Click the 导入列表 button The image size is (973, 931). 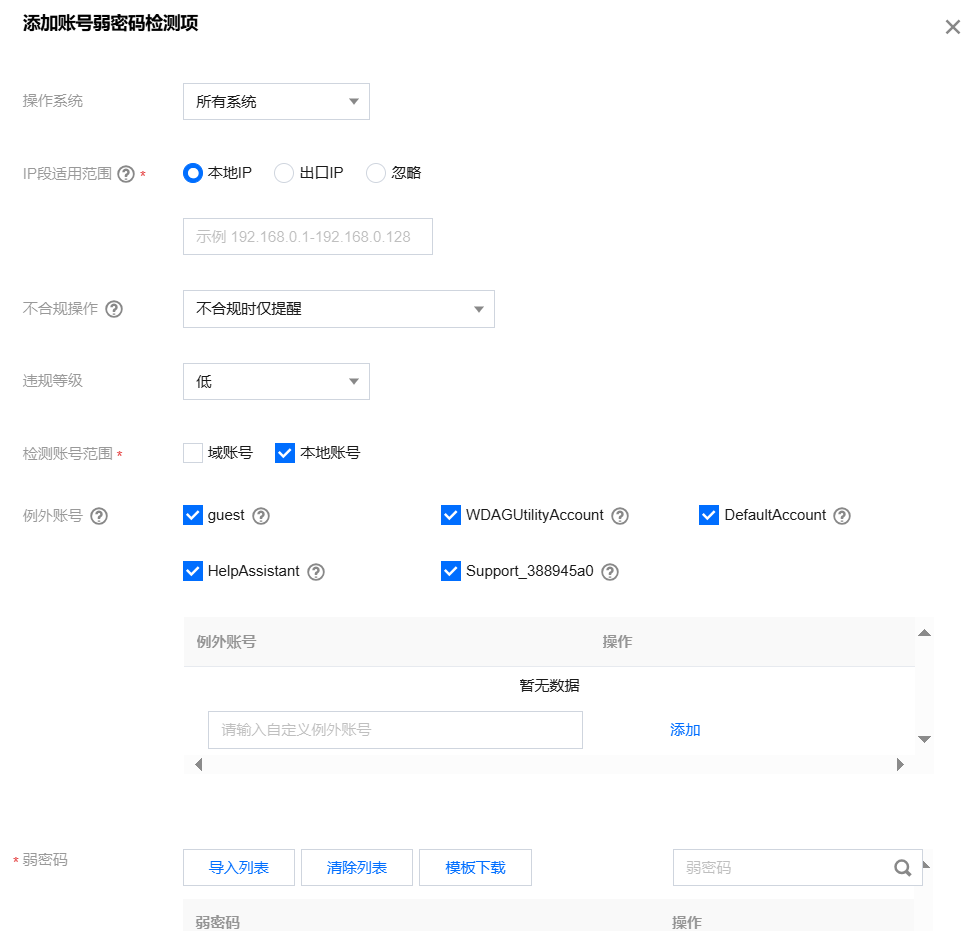click(x=238, y=867)
